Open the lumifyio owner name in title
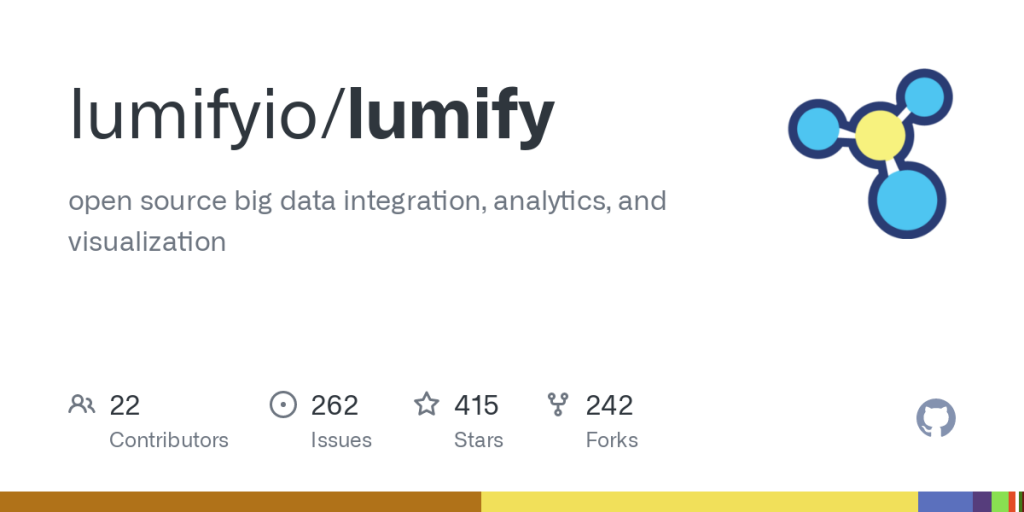Image resolution: width=1024 pixels, height=512 pixels. pos(201,116)
